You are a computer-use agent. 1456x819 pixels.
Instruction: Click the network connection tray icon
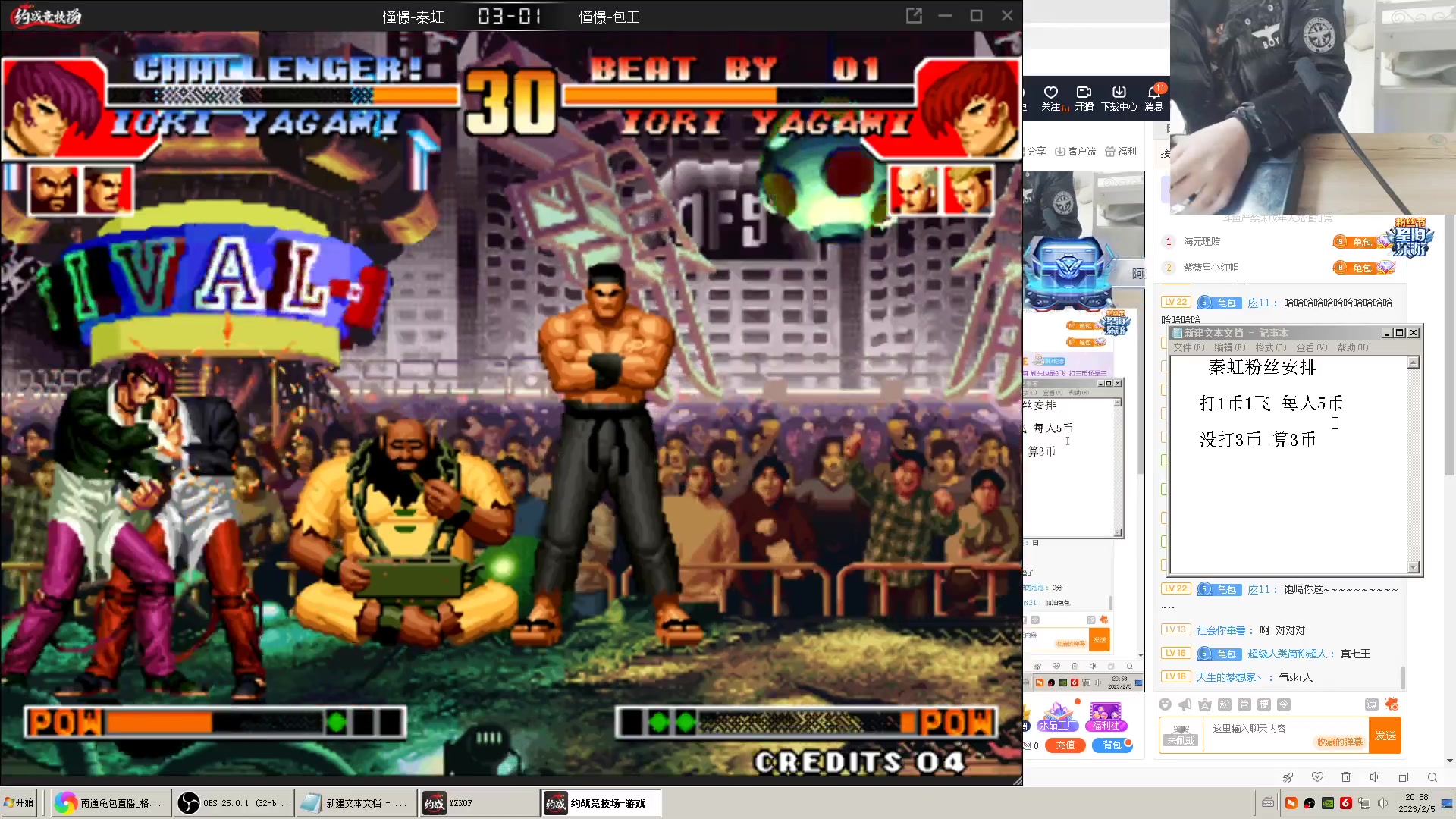coord(1364,803)
